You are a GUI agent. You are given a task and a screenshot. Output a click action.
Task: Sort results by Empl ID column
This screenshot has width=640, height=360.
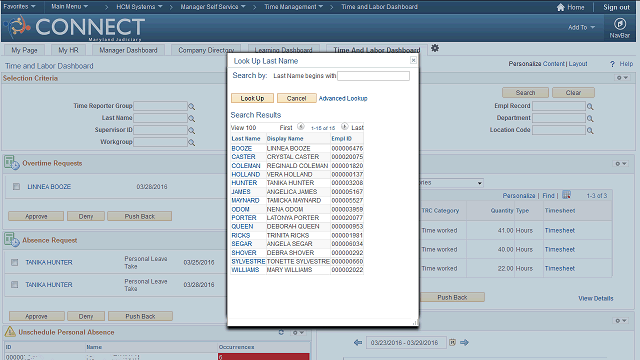point(341,139)
